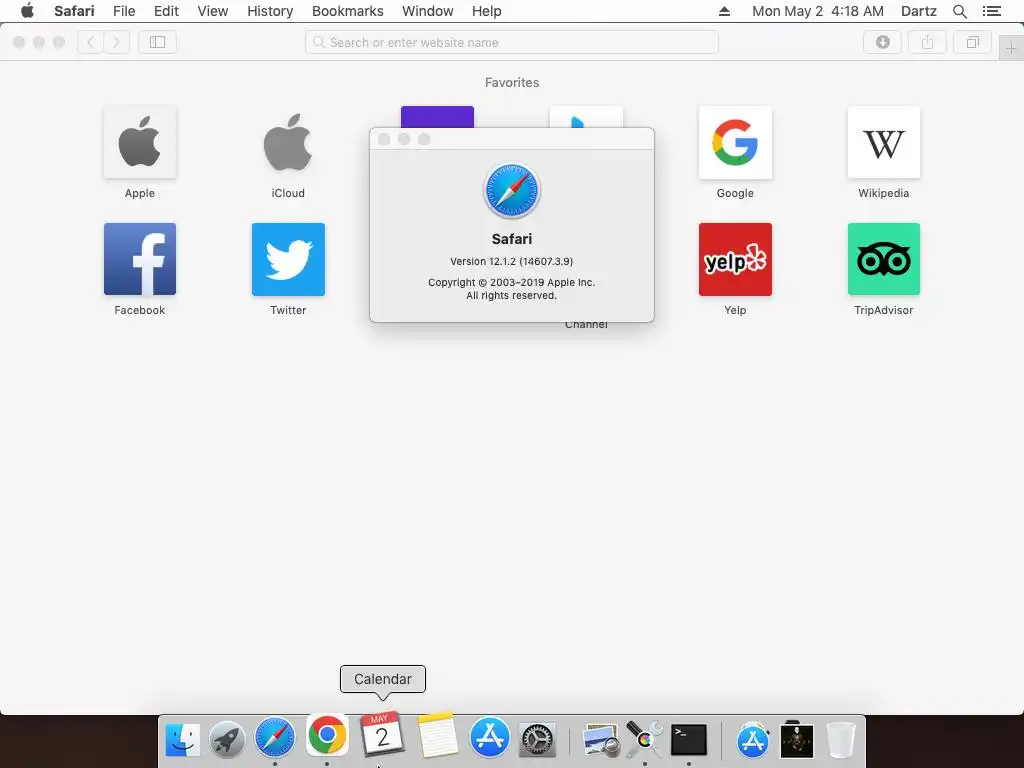Click the eject icon in menu bar
Image resolution: width=1024 pixels, height=768 pixels.
point(724,11)
